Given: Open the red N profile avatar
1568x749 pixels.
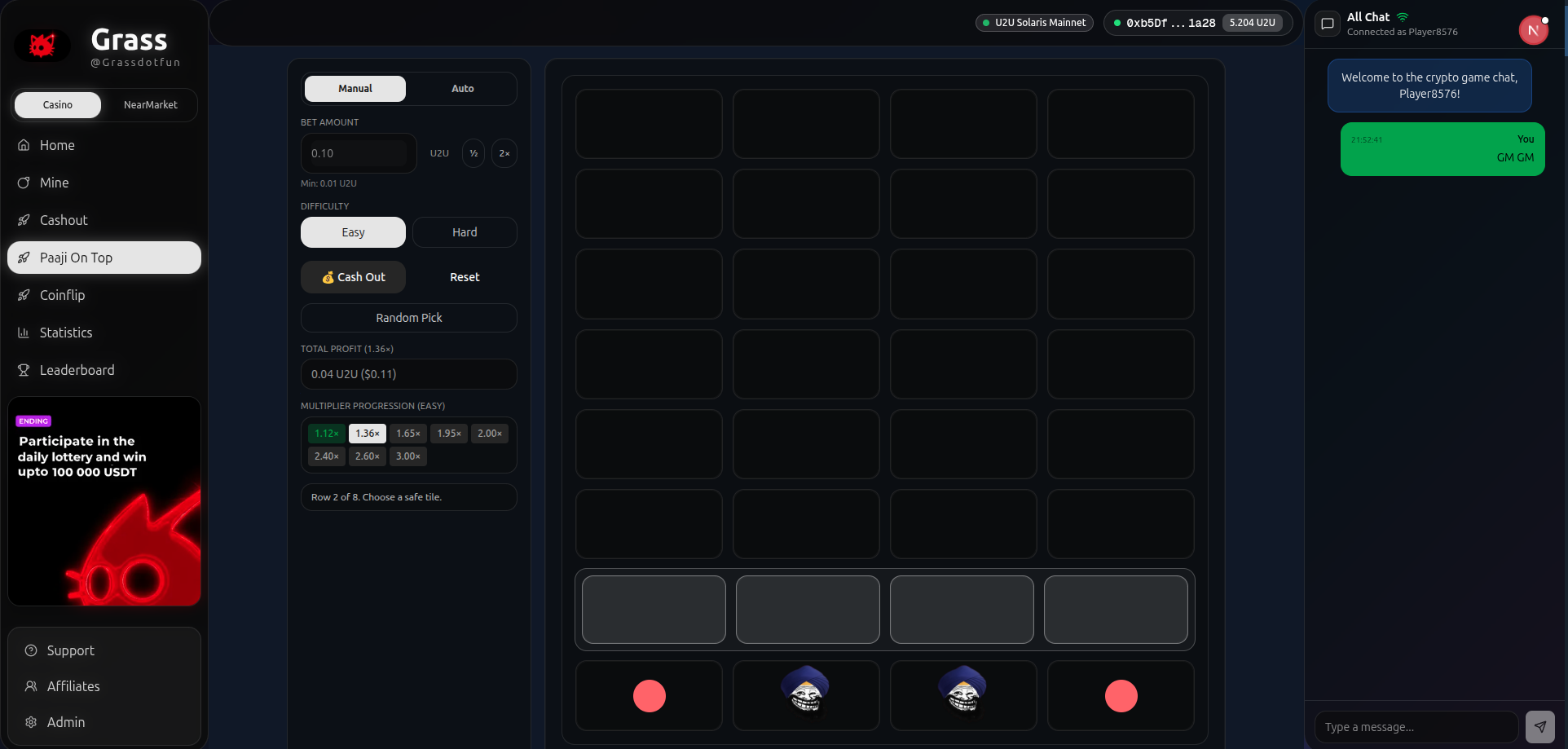Looking at the screenshot, I should coord(1532,30).
